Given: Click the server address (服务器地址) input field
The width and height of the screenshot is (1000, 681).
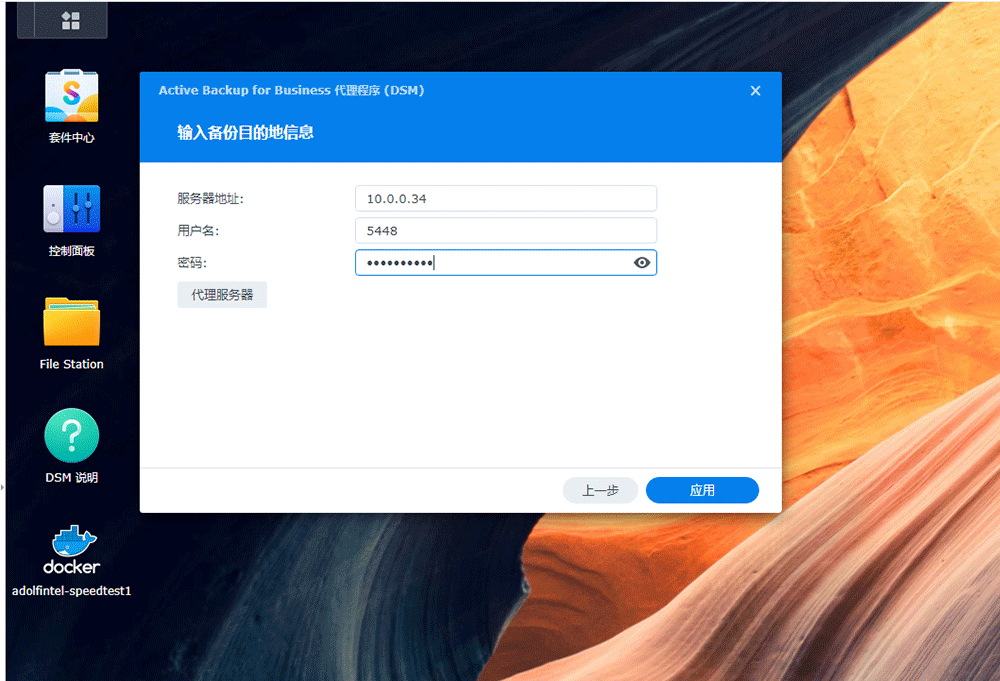Looking at the screenshot, I should (506, 198).
